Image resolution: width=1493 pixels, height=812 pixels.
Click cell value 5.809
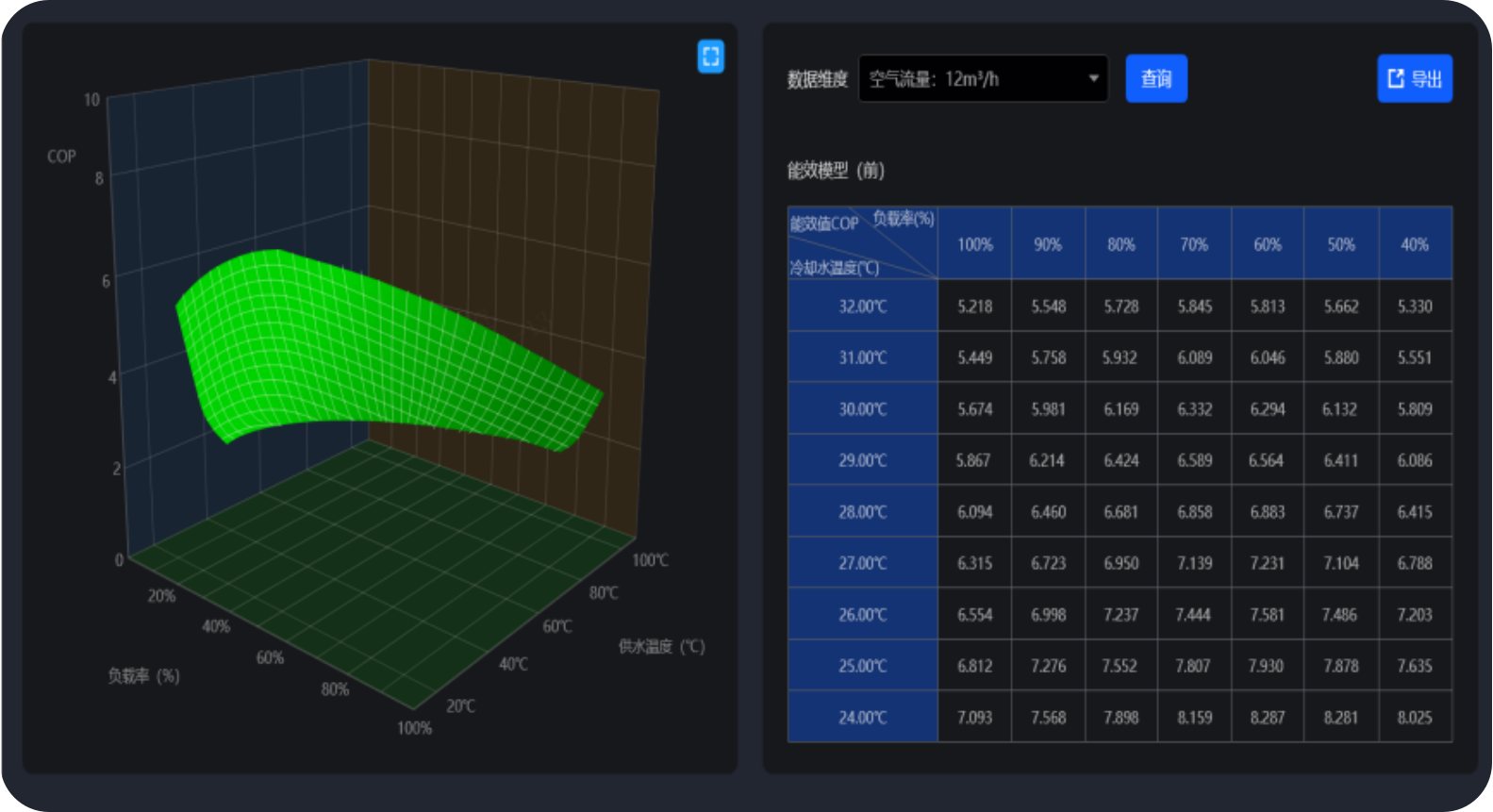coord(1415,408)
